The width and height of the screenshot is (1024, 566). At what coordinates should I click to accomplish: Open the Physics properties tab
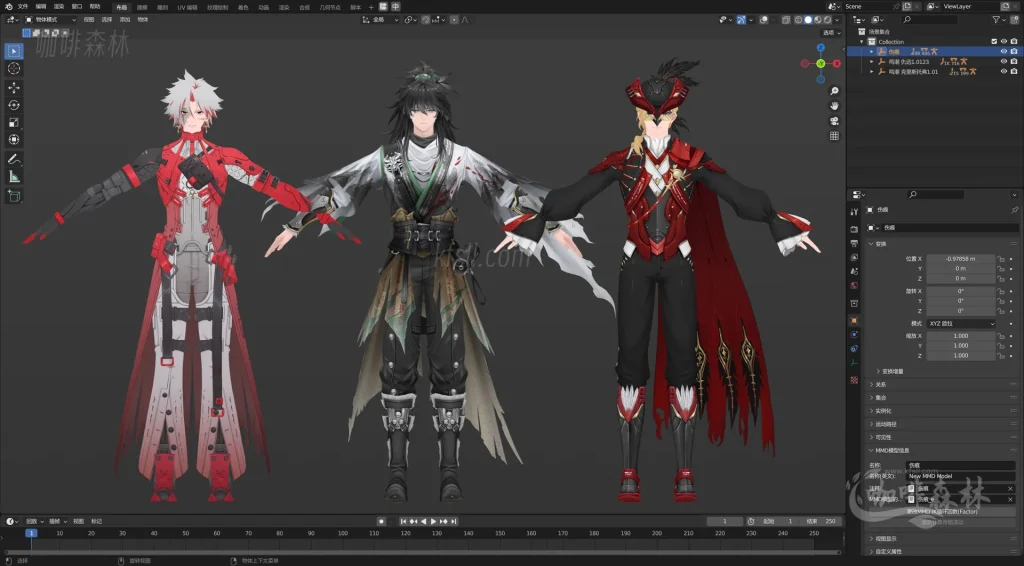(x=854, y=335)
